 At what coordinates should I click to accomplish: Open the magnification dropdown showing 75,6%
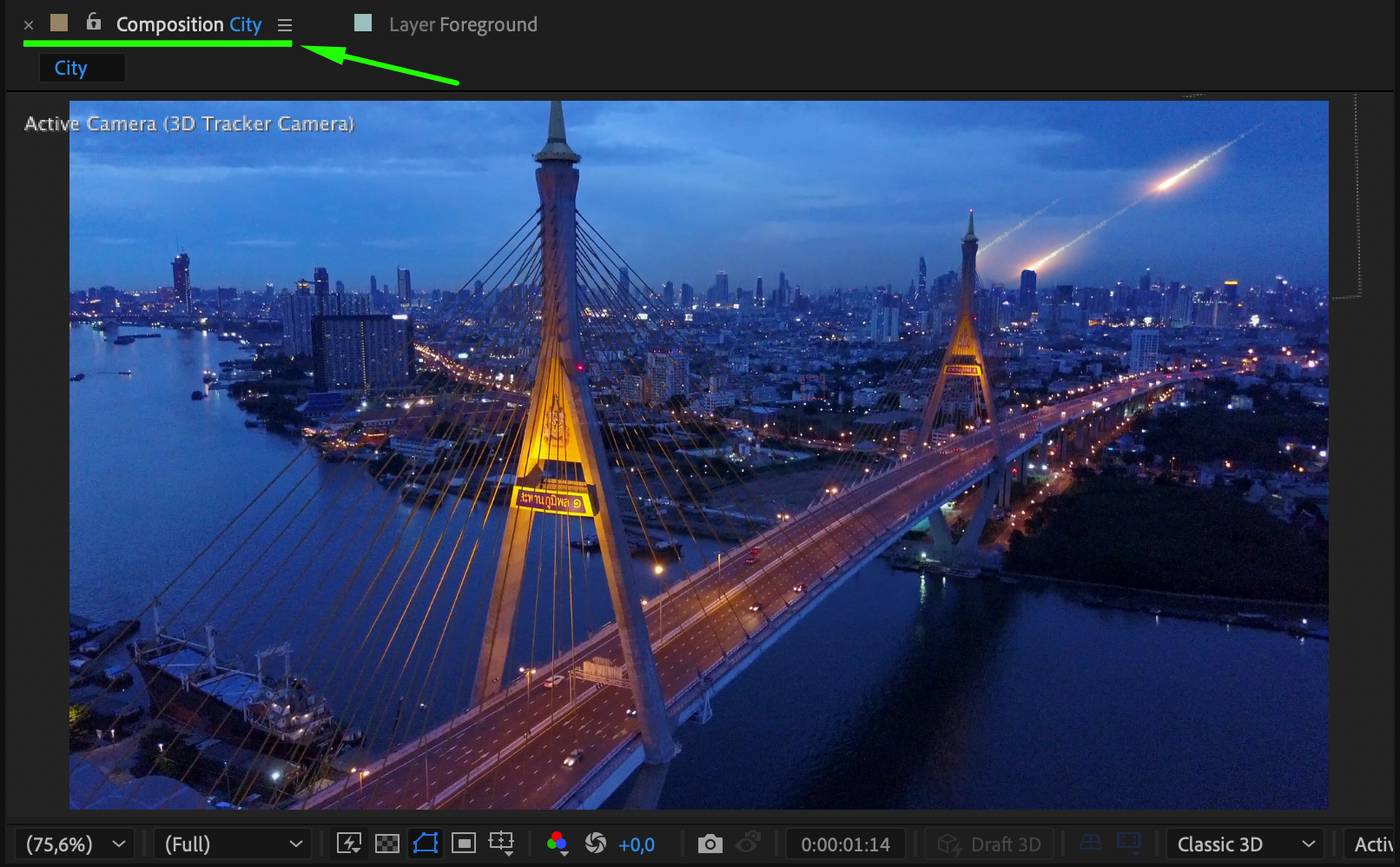tap(76, 844)
